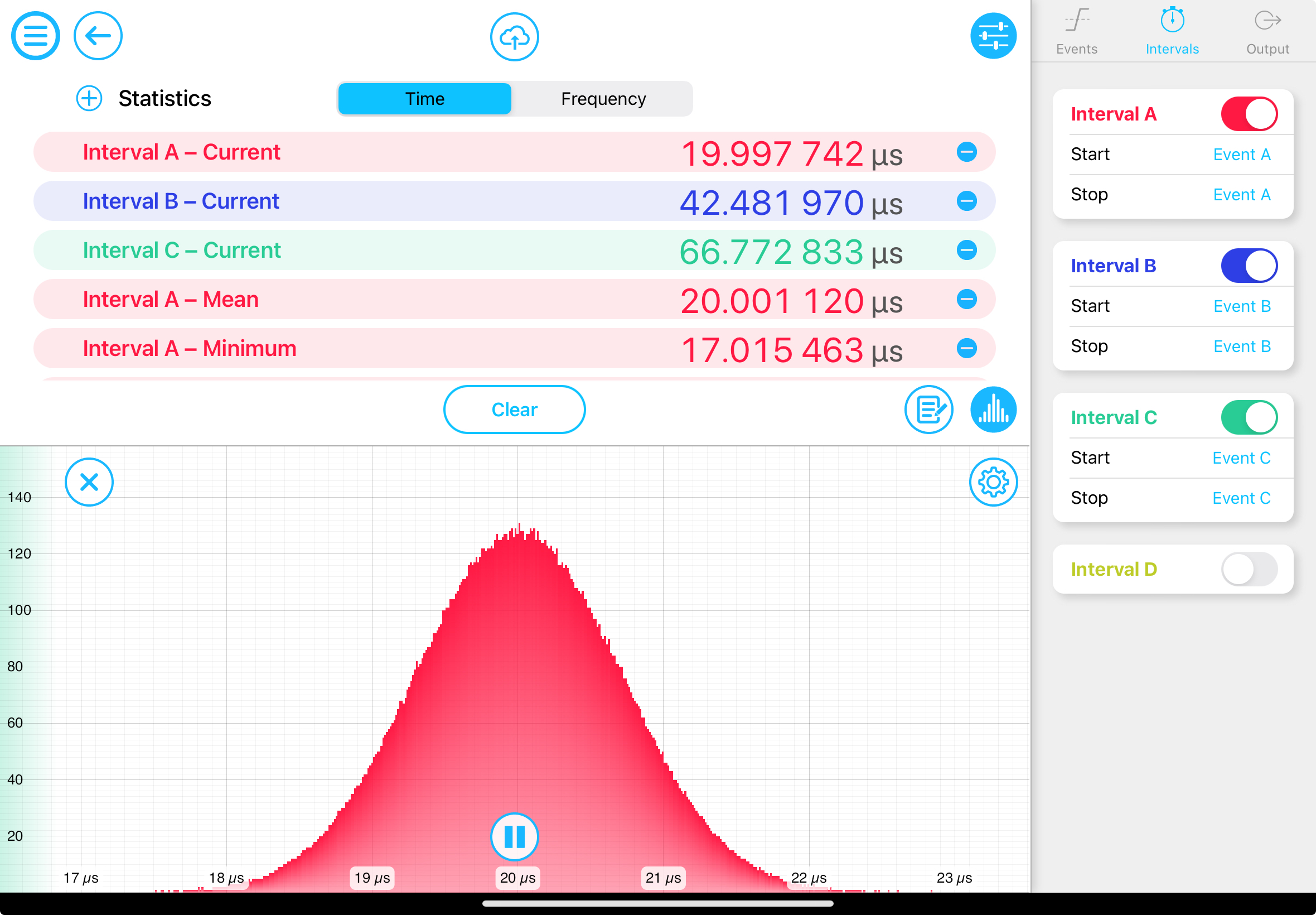This screenshot has height=915, width=1316.
Task: Change Interval C Start from Event C
Action: coord(1241,458)
